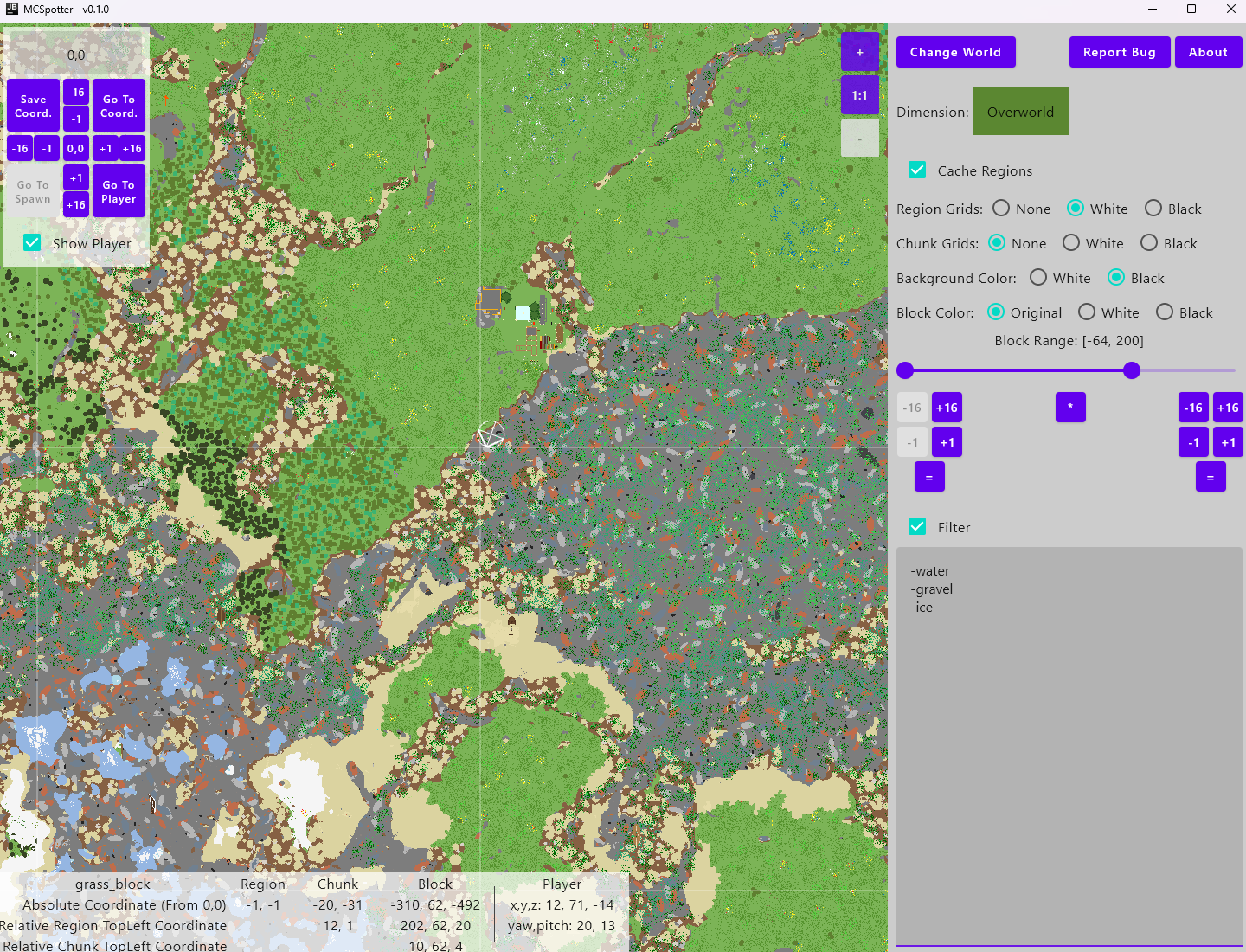Toggle the Cache Regions checkbox
This screenshot has width=1246, height=952.
pyautogui.click(x=917, y=170)
